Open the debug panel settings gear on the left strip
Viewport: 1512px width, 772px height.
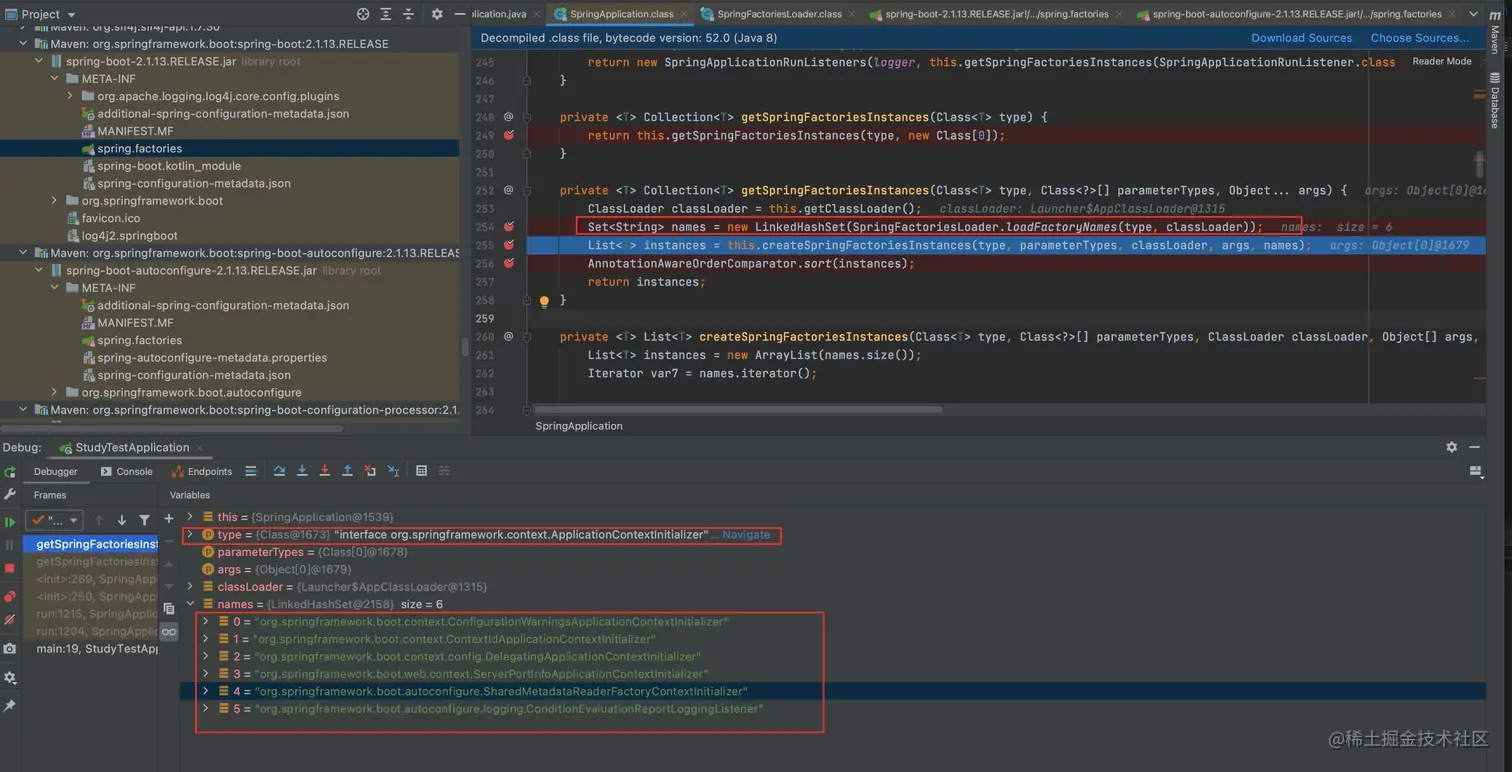click(10, 677)
